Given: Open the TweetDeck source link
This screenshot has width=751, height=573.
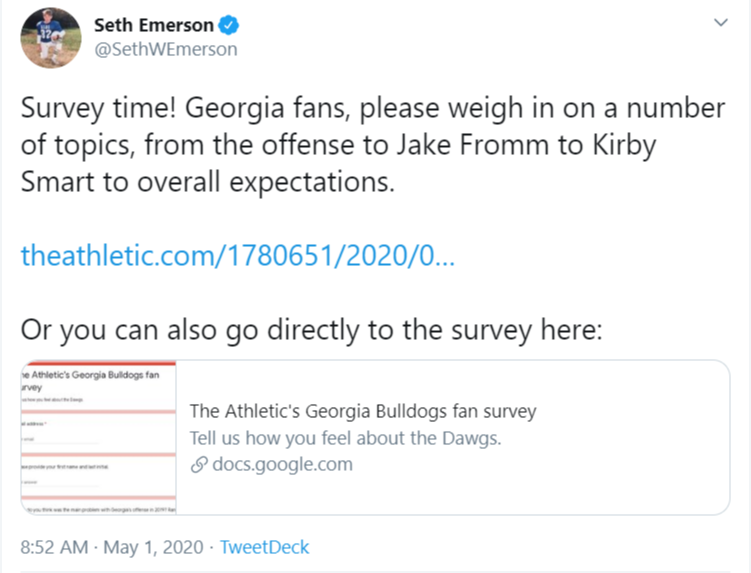Looking at the screenshot, I should (x=264, y=547).
